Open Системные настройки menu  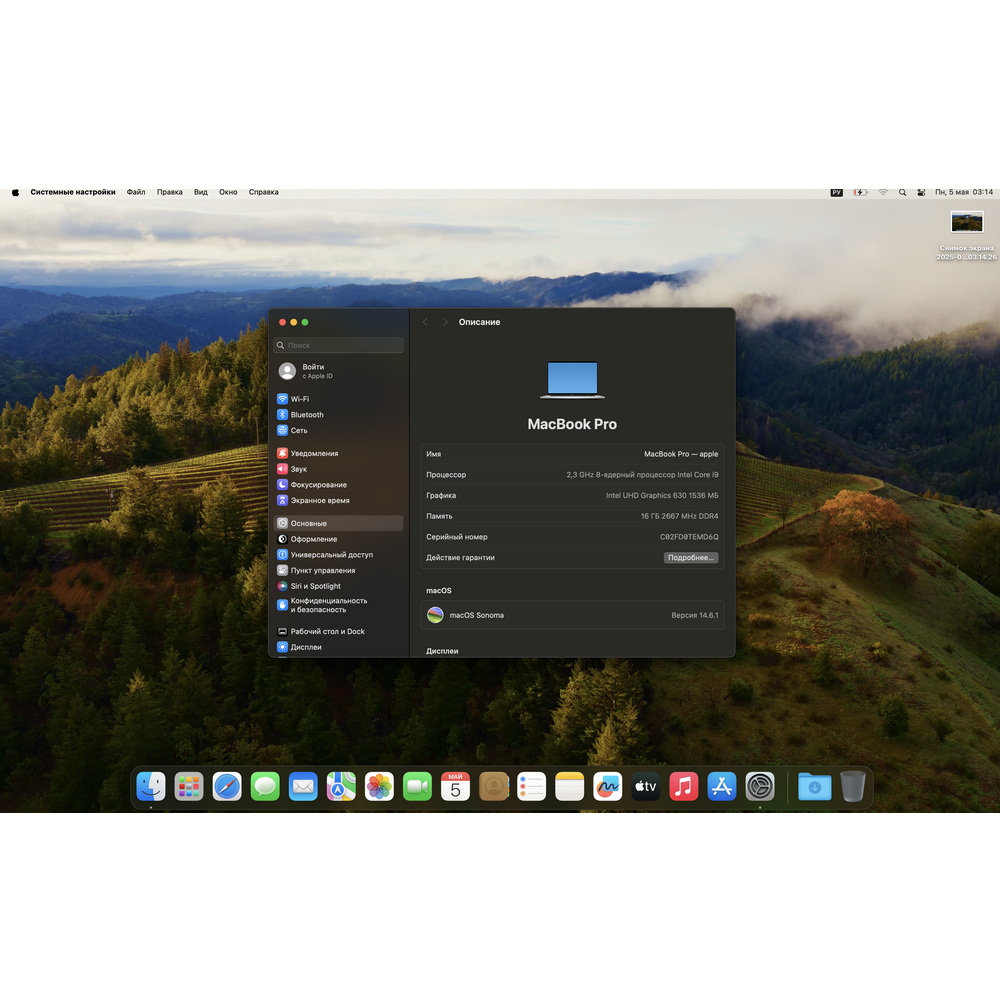[73, 192]
